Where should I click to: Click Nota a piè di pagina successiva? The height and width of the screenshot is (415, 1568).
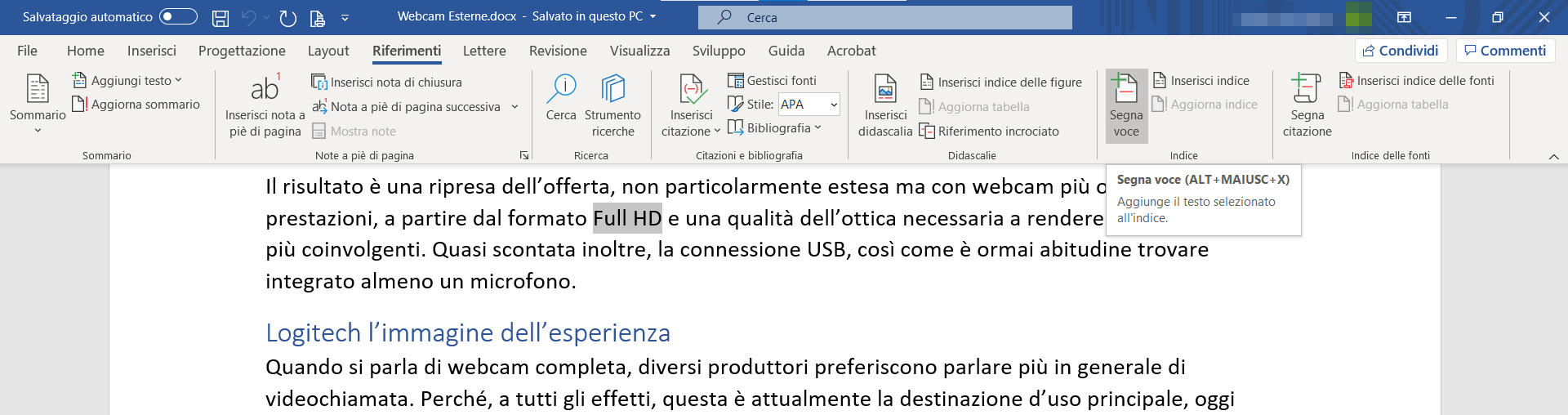[x=408, y=106]
